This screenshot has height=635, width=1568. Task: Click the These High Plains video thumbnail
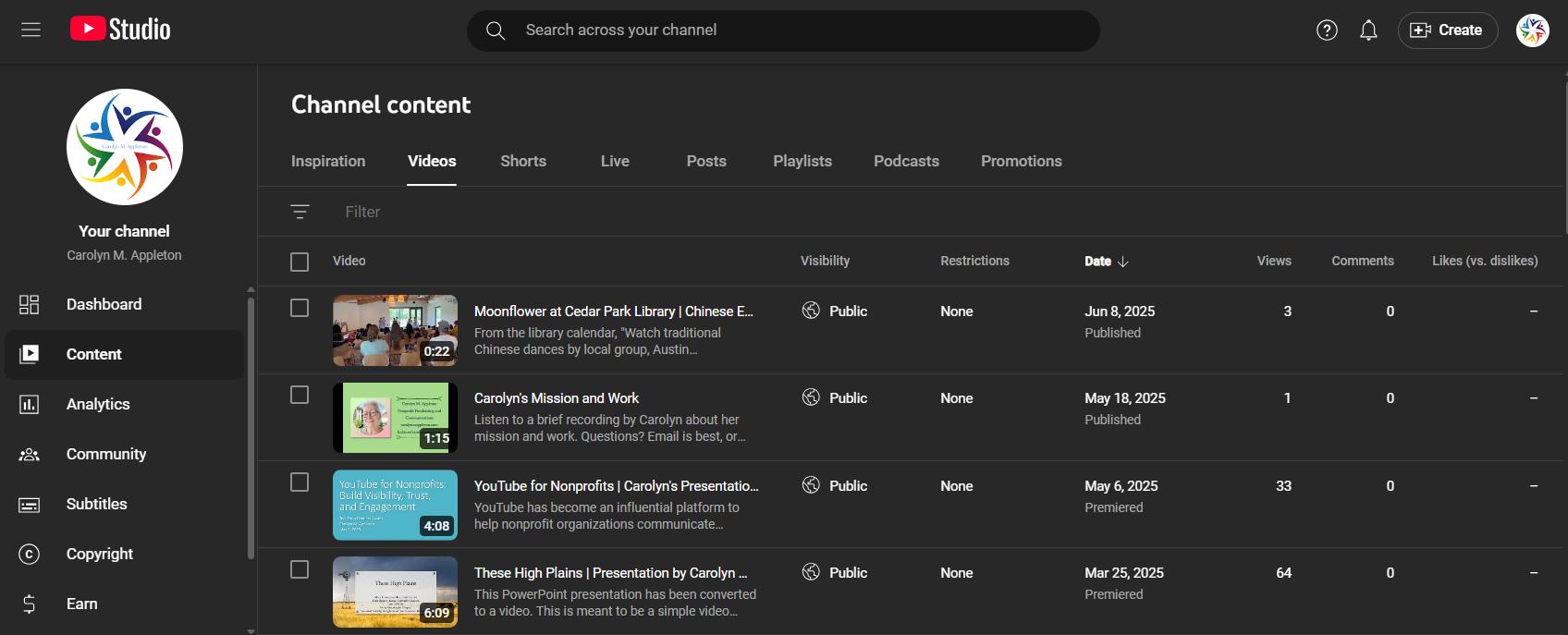395,592
